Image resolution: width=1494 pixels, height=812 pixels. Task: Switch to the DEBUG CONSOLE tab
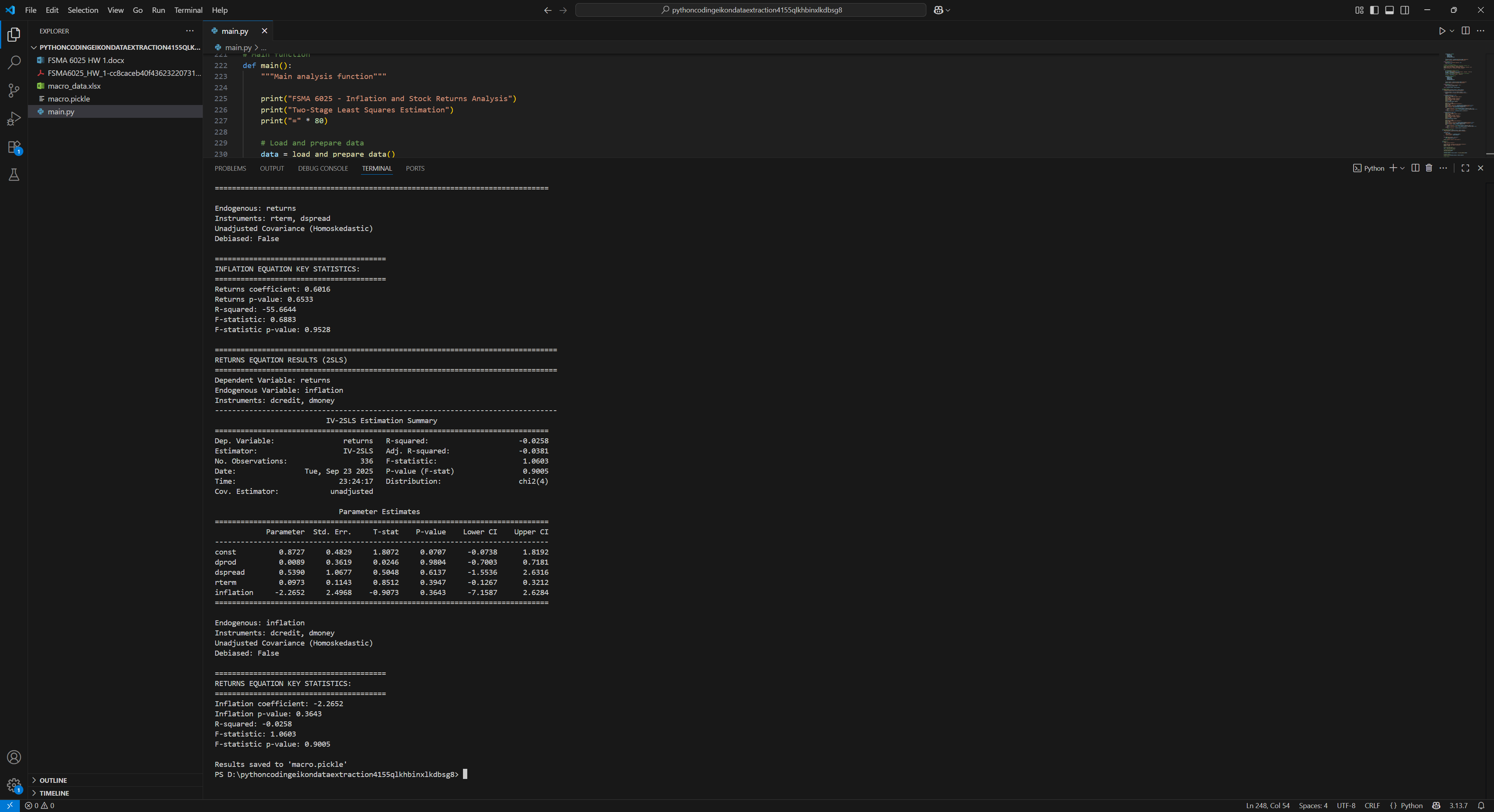coord(323,169)
